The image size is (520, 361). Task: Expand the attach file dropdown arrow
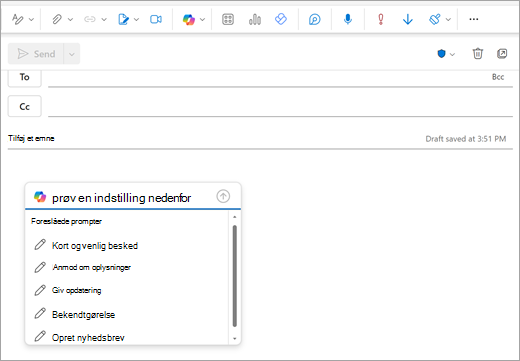coord(70,20)
